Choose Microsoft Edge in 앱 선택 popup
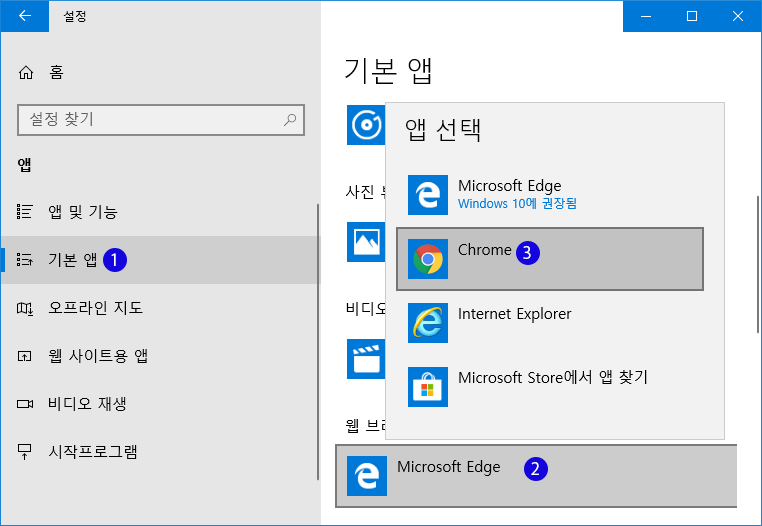The height and width of the screenshot is (526, 762). click(550, 195)
